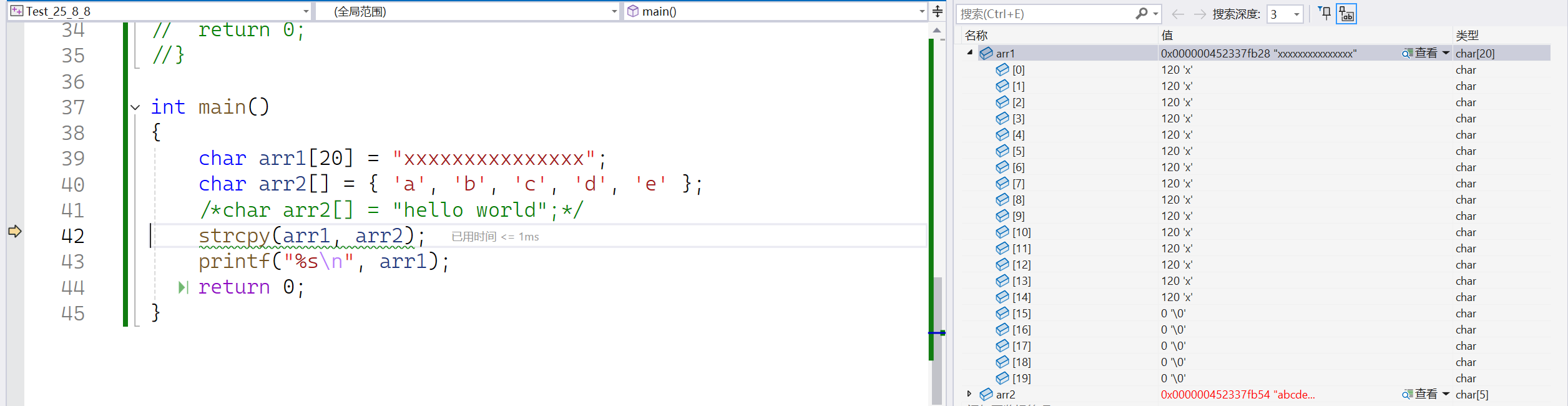The width and height of the screenshot is (1568, 406).
Task: Click the main() method icon in navigation bar
Action: (633, 11)
